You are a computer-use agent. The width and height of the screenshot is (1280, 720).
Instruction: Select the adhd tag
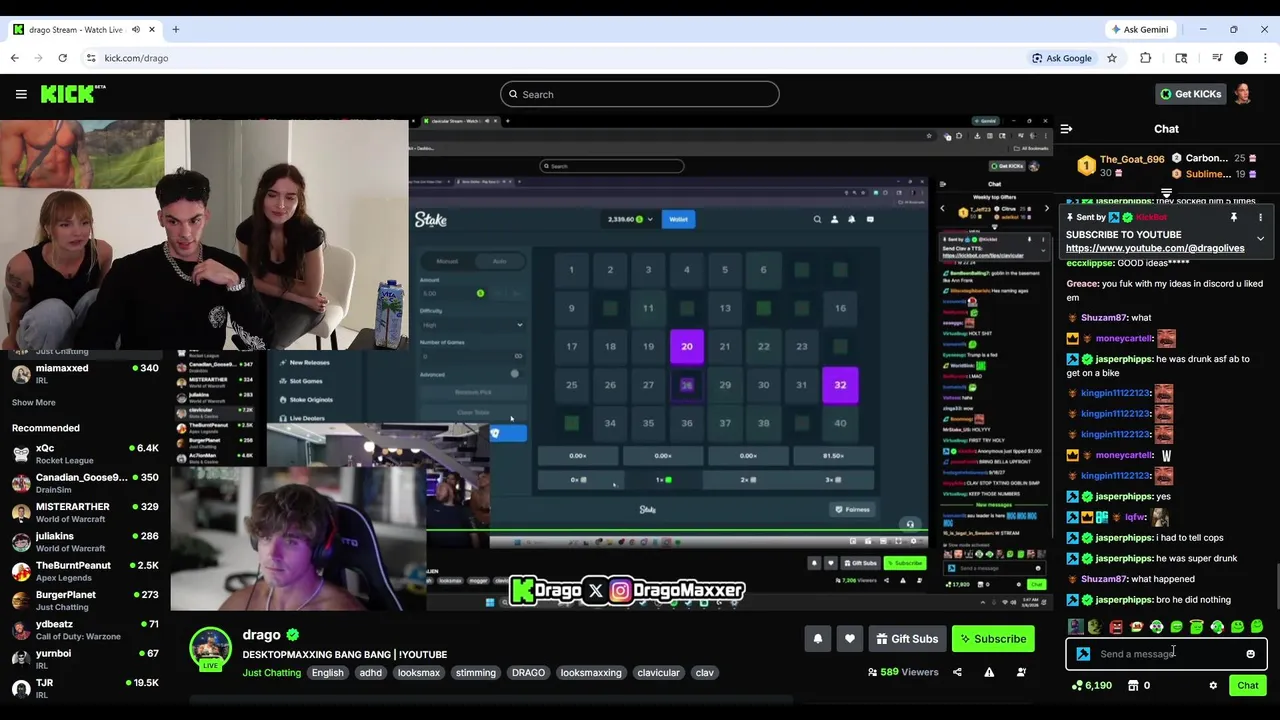coord(371,673)
